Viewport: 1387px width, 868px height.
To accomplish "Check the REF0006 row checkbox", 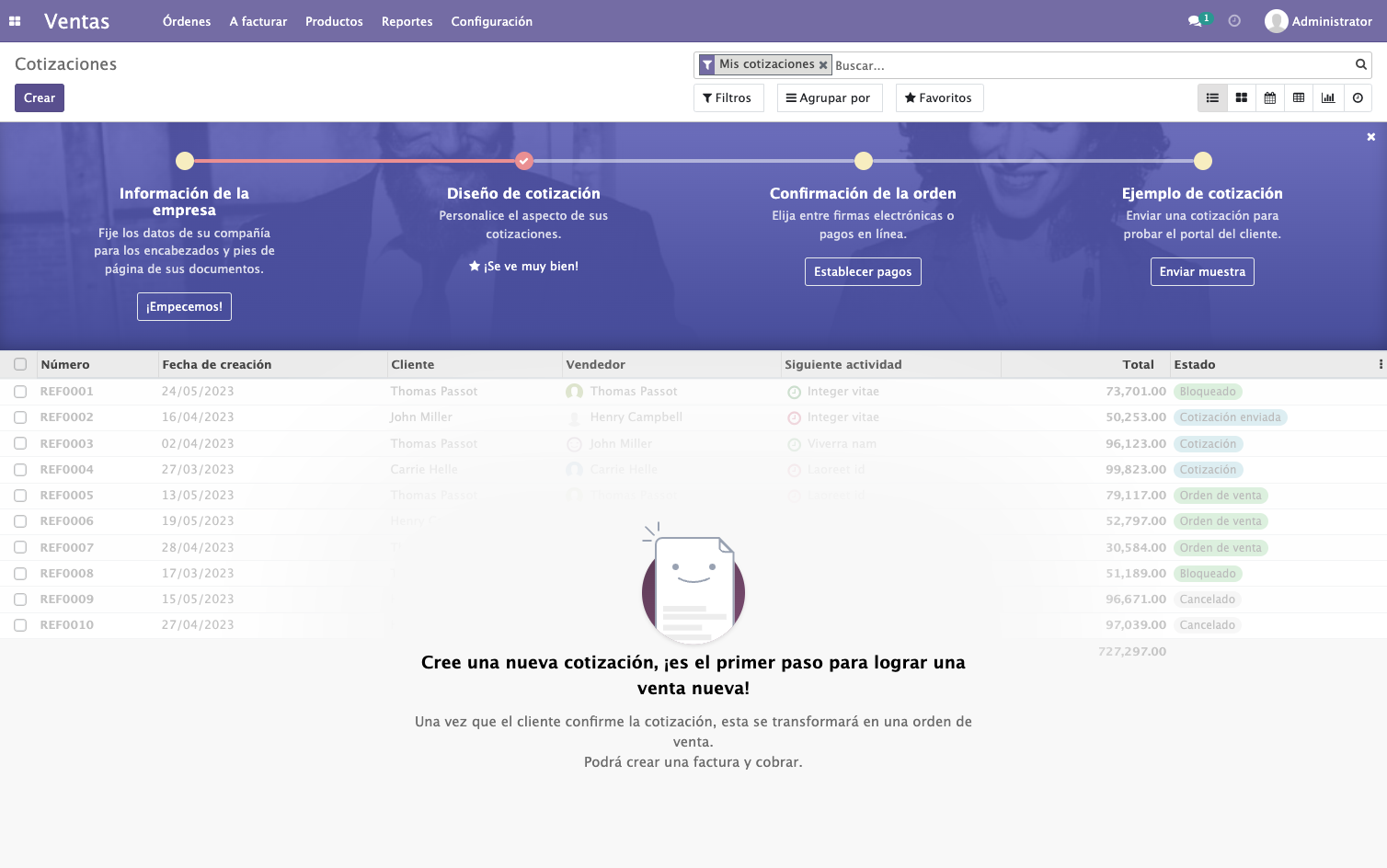I will [x=20, y=521].
